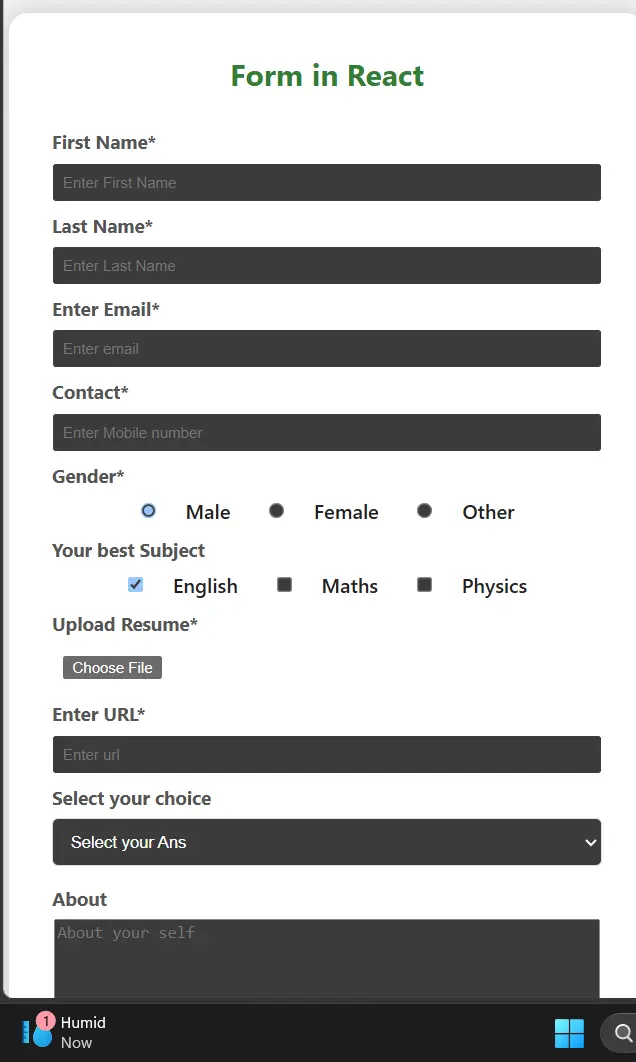636x1062 pixels.
Task: Check the Maths subject checkbox
Action: click(284, 585)
